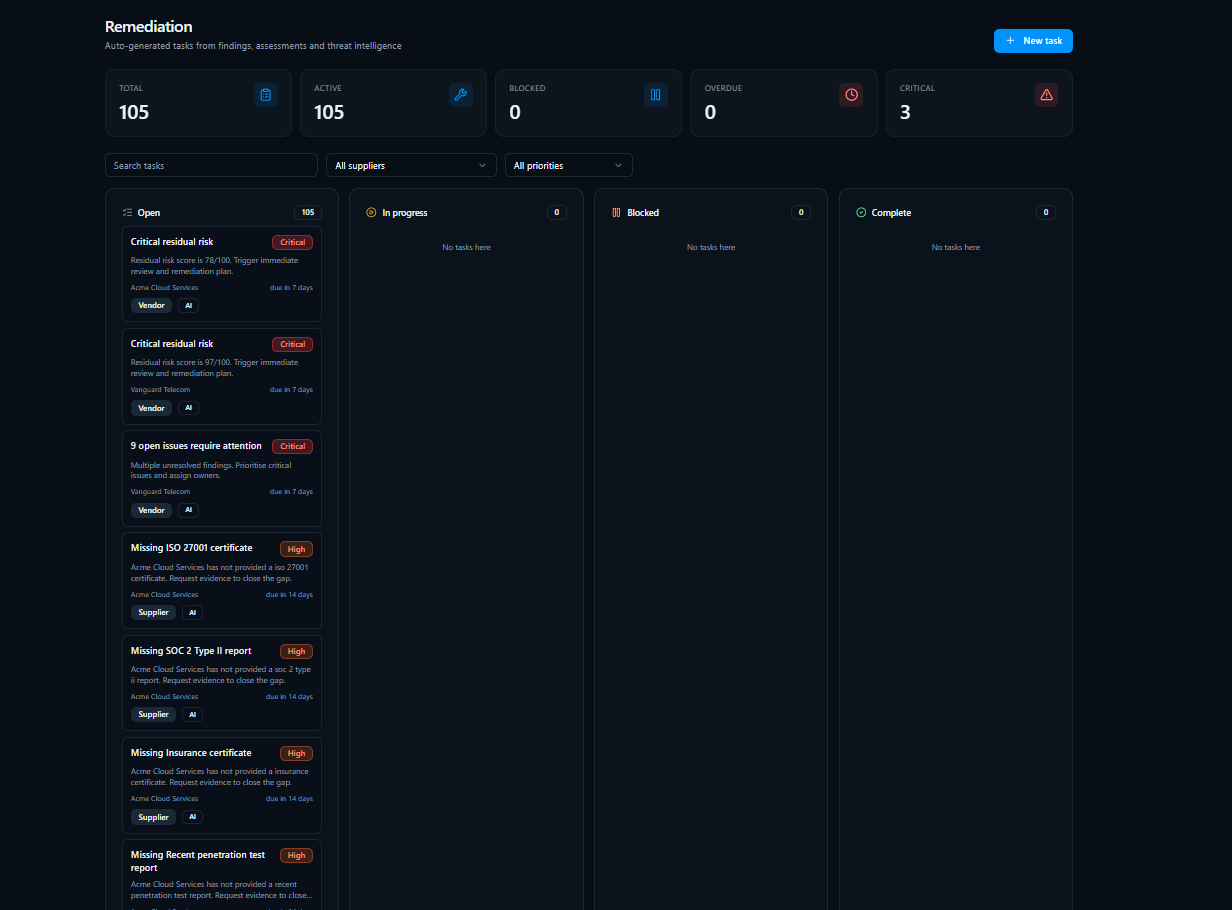
Task: Open the 9 open issues require attention task
Action: coord(222,478)
